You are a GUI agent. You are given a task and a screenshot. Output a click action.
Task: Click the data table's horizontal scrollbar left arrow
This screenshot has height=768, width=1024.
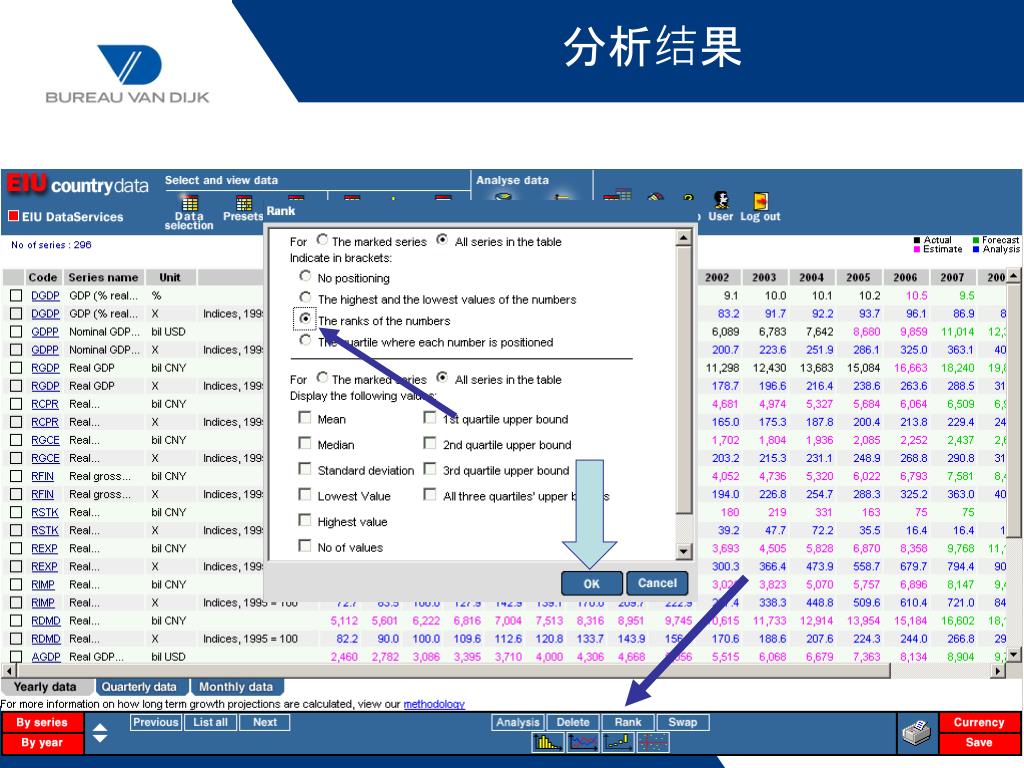pyautogui.click(x=8, y=671)
